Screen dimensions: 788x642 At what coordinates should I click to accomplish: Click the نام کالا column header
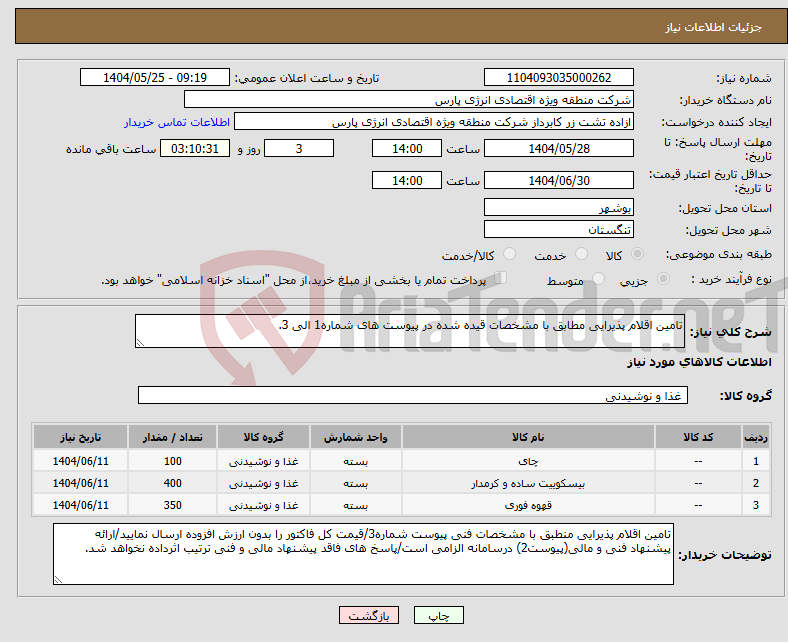click(528, 437)
